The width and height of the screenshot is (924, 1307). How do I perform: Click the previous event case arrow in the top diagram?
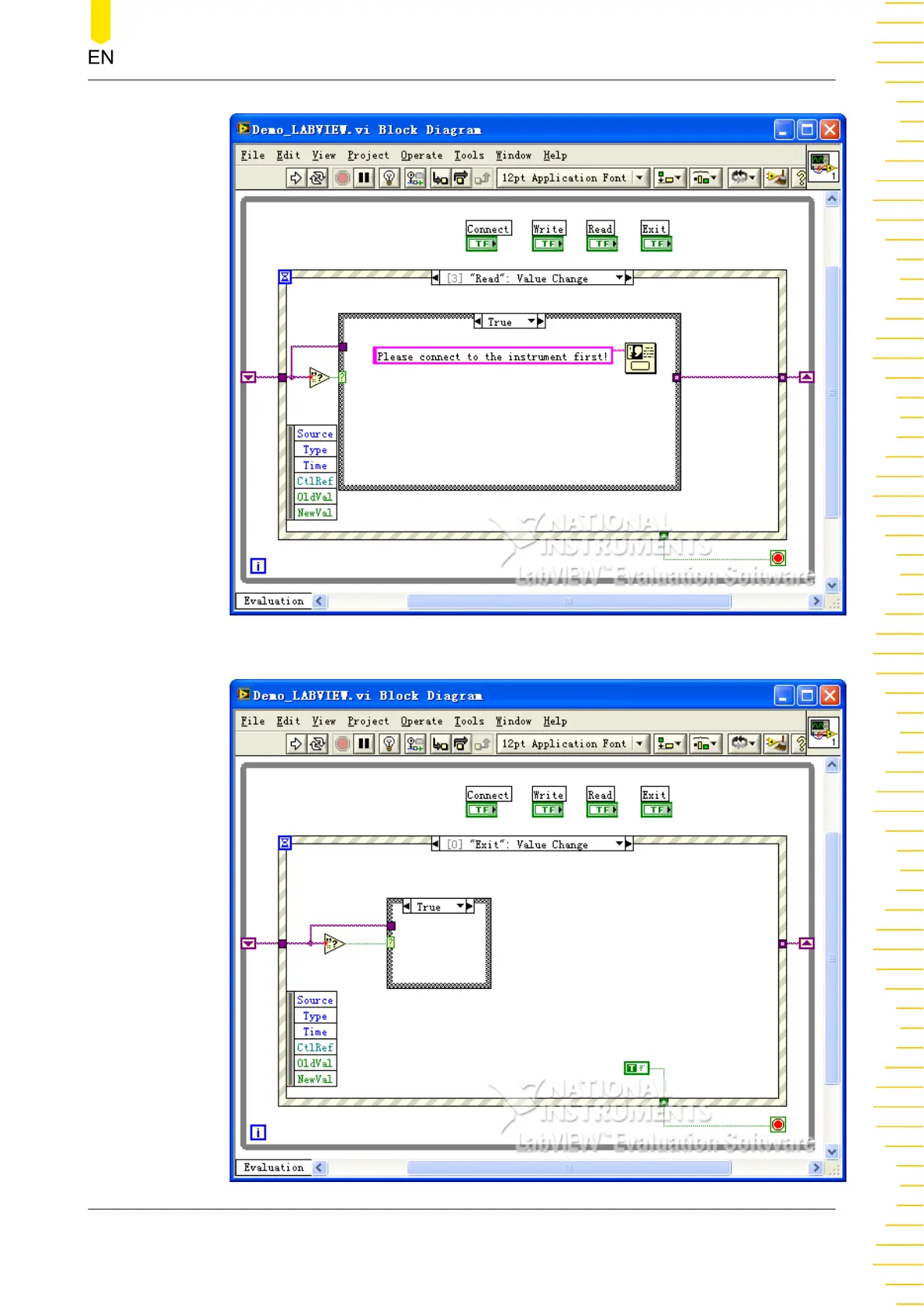click(x=435, y=278)
